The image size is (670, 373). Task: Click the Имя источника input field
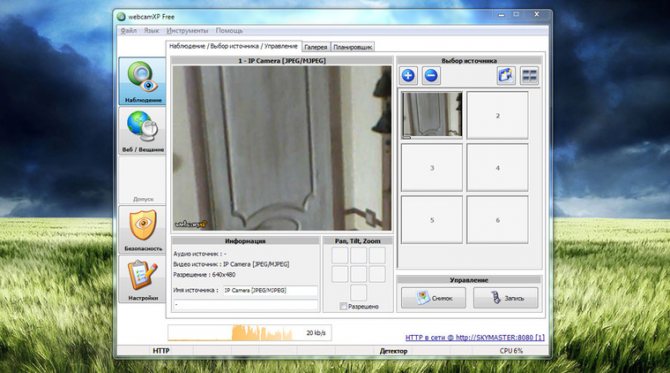pyautogui.click(x=270, y=291)
